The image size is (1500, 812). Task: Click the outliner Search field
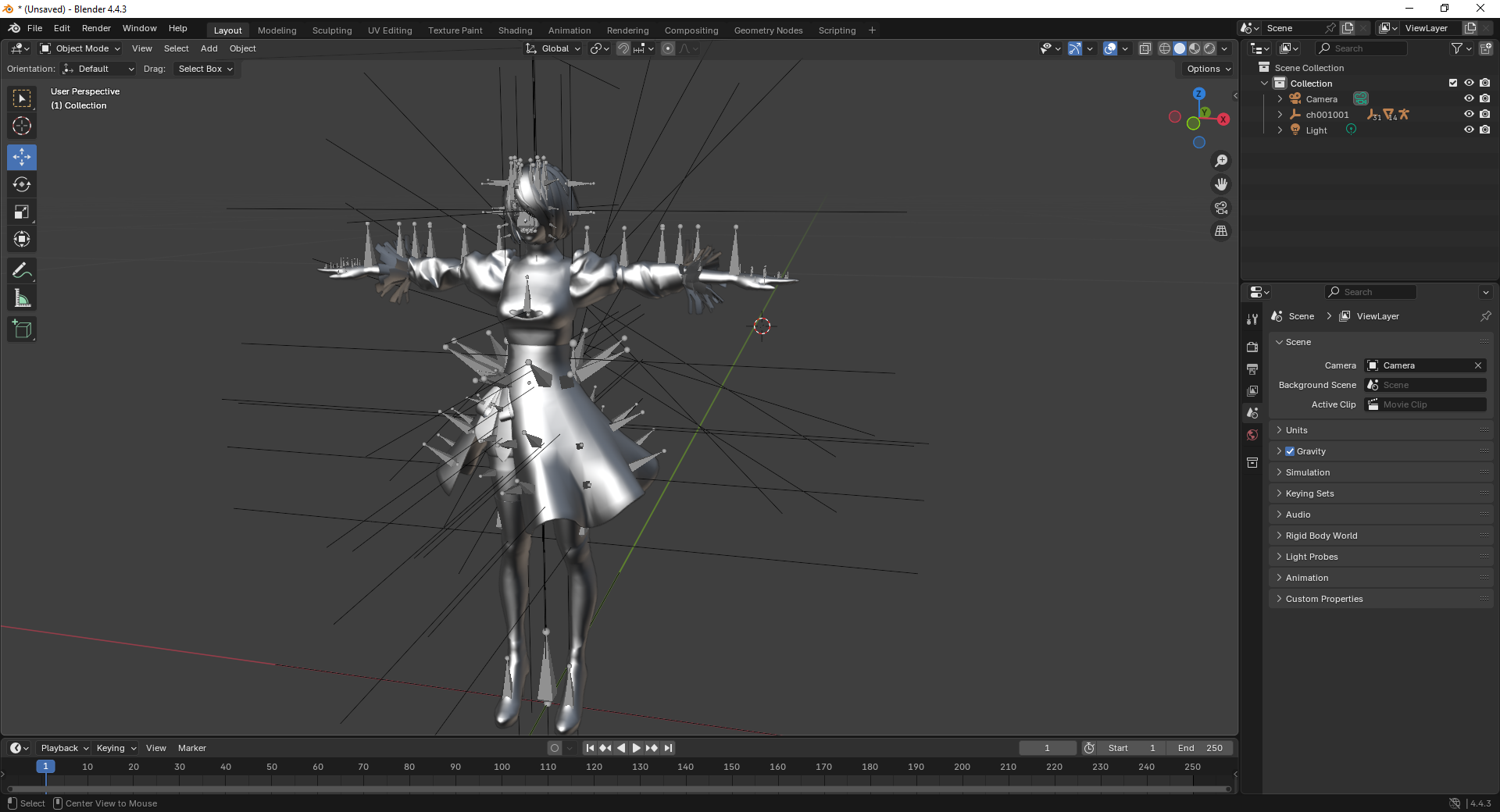[1361, 48]
